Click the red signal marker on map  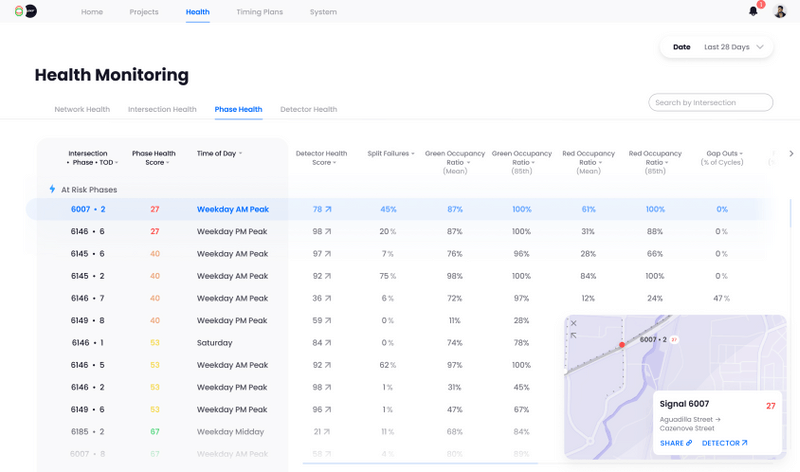pos(622,345)
